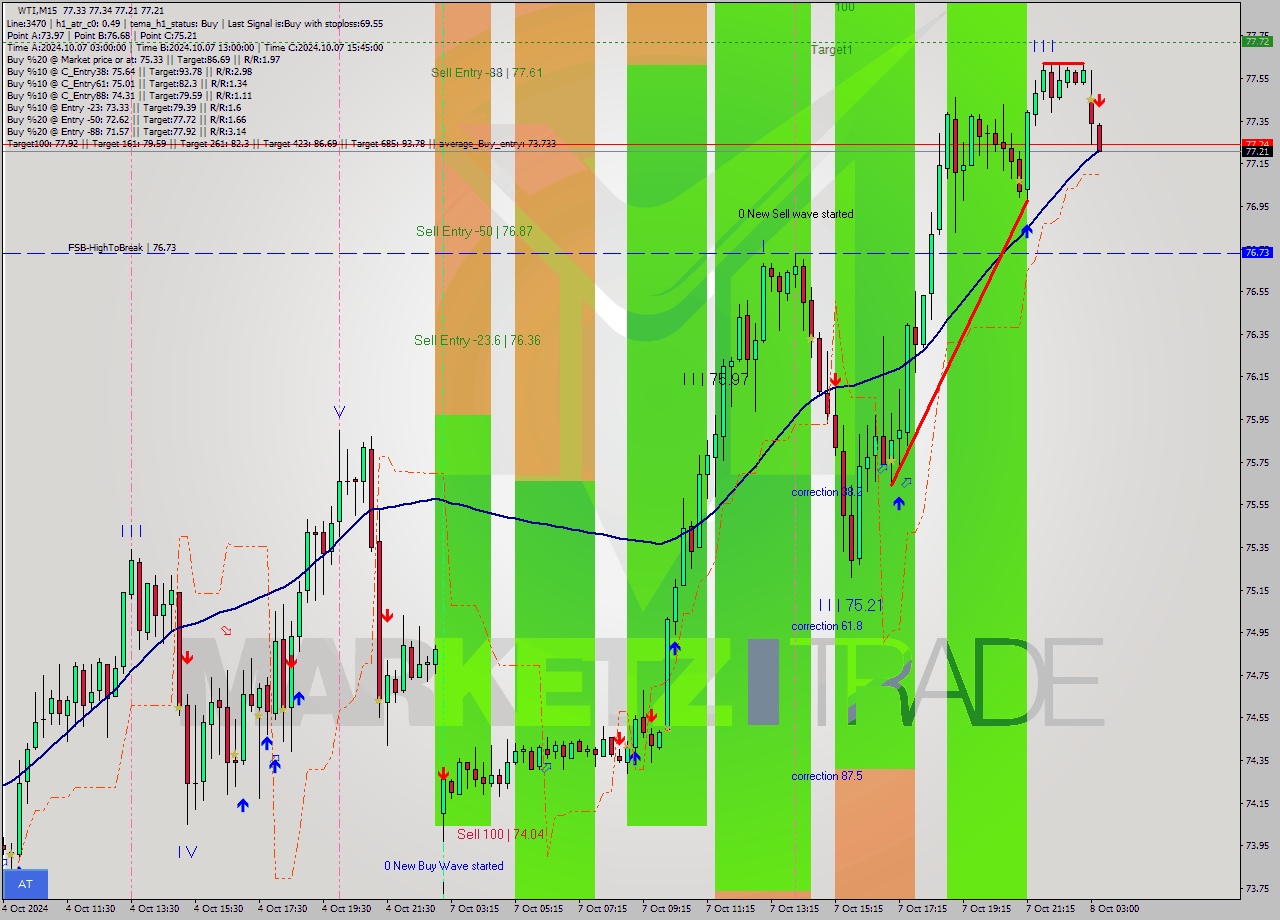
Task: Click the correction 61.8 label
Action: click(826, 626)
